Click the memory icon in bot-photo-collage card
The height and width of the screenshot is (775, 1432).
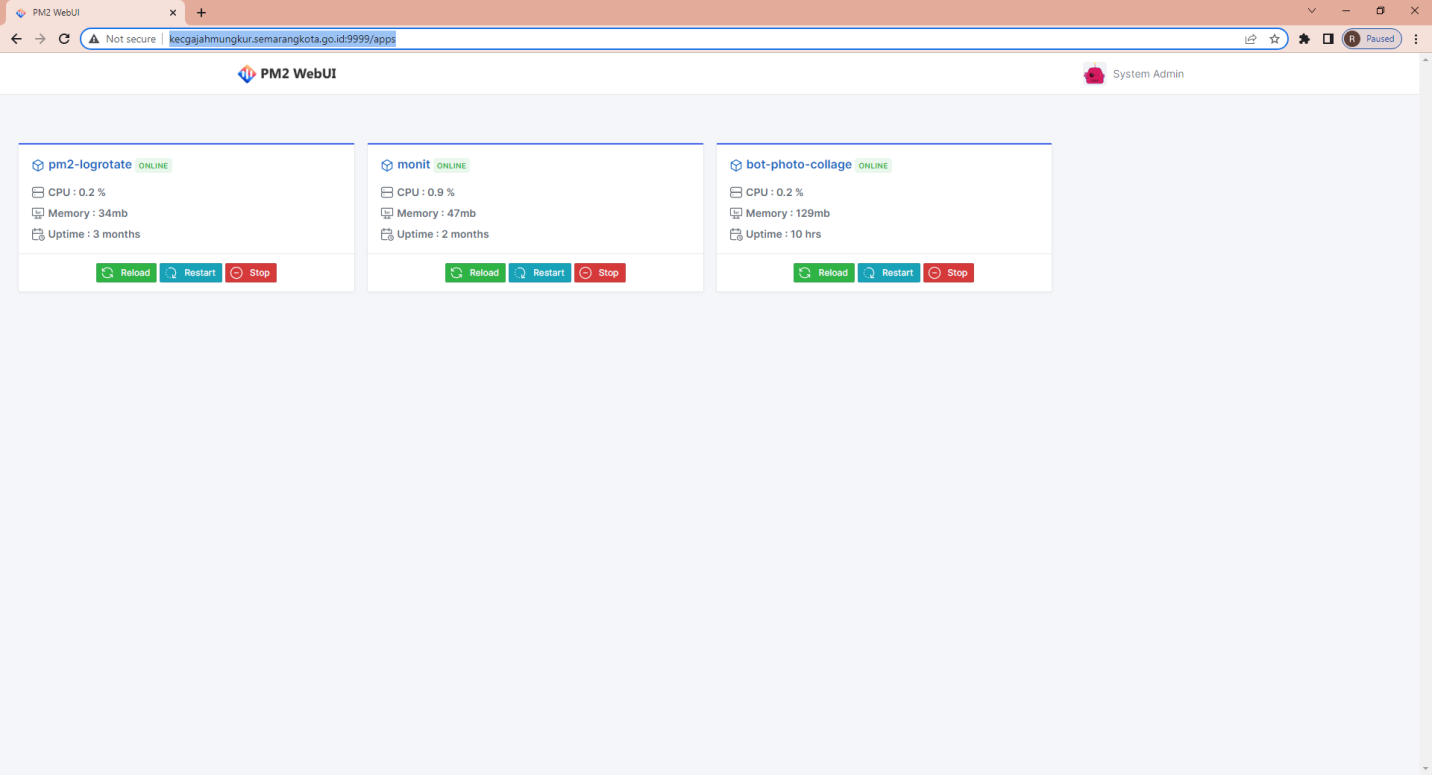(x=736, y=213)
